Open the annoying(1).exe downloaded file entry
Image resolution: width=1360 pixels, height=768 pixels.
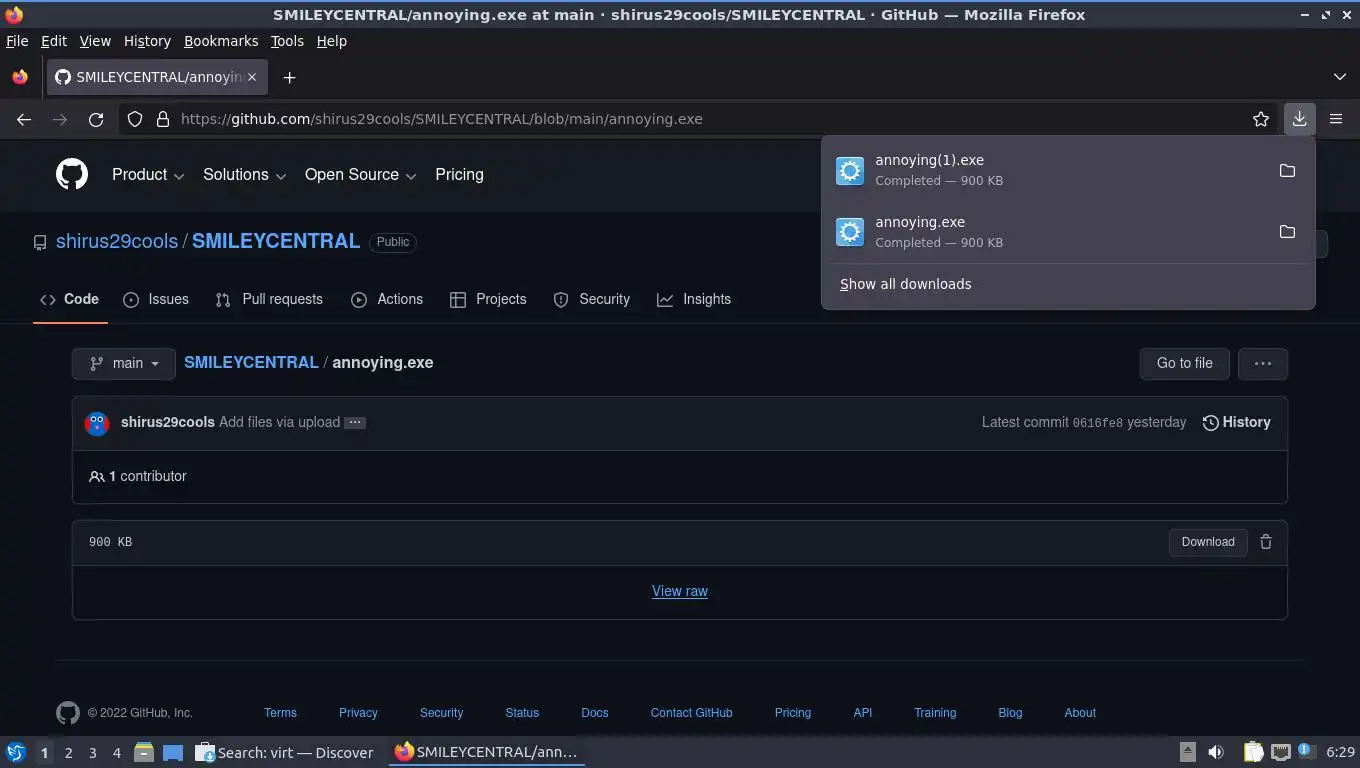click(x=1049, y=170)
